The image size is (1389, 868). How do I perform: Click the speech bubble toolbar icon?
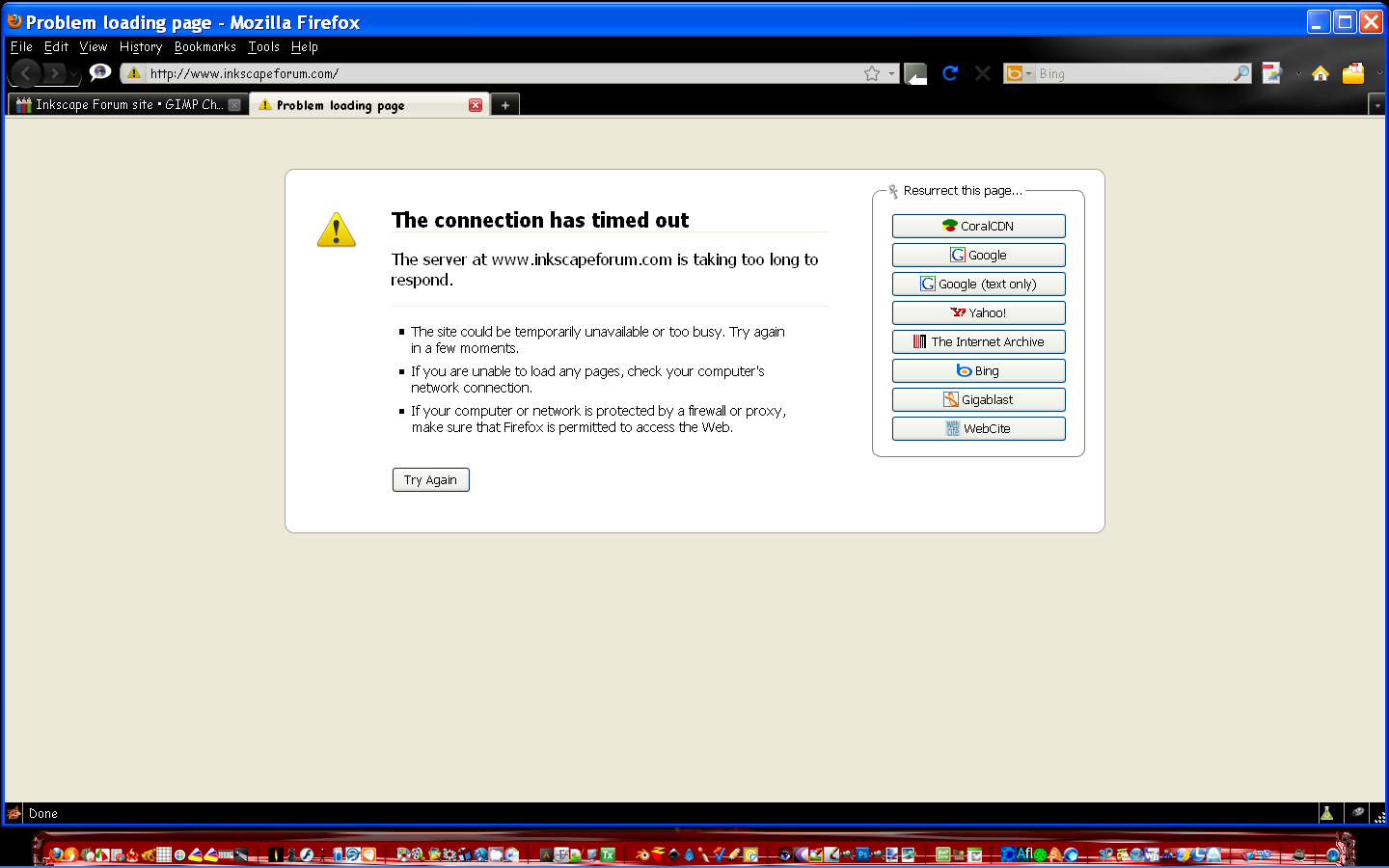(x=100, y=72)
